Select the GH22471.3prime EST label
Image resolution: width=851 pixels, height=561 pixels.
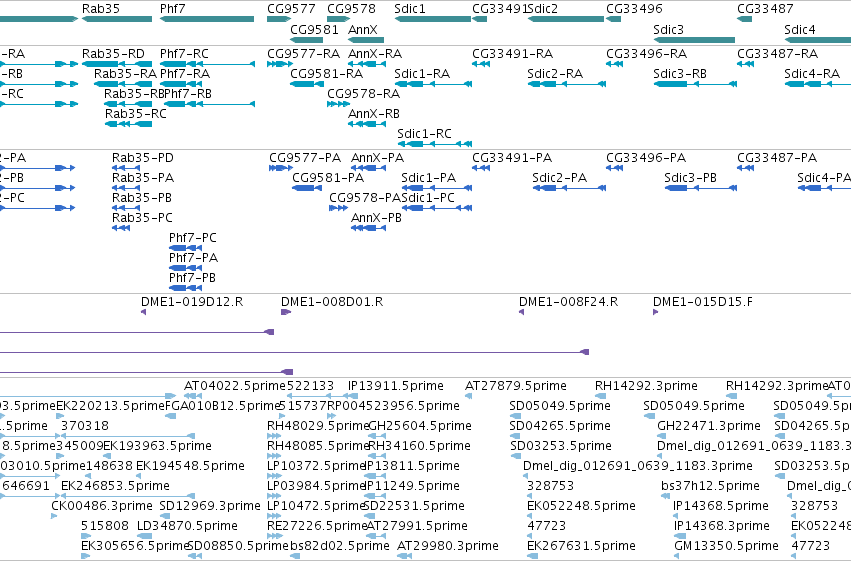pyautogui.click(x=709, y=426)
